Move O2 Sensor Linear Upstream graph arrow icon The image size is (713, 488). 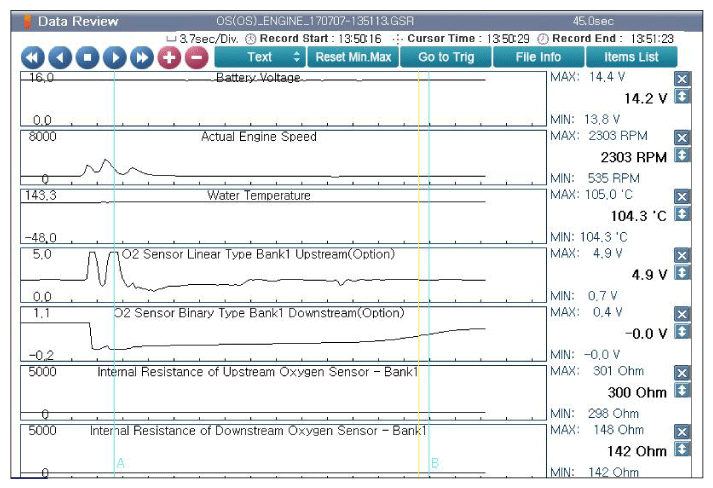682,273
